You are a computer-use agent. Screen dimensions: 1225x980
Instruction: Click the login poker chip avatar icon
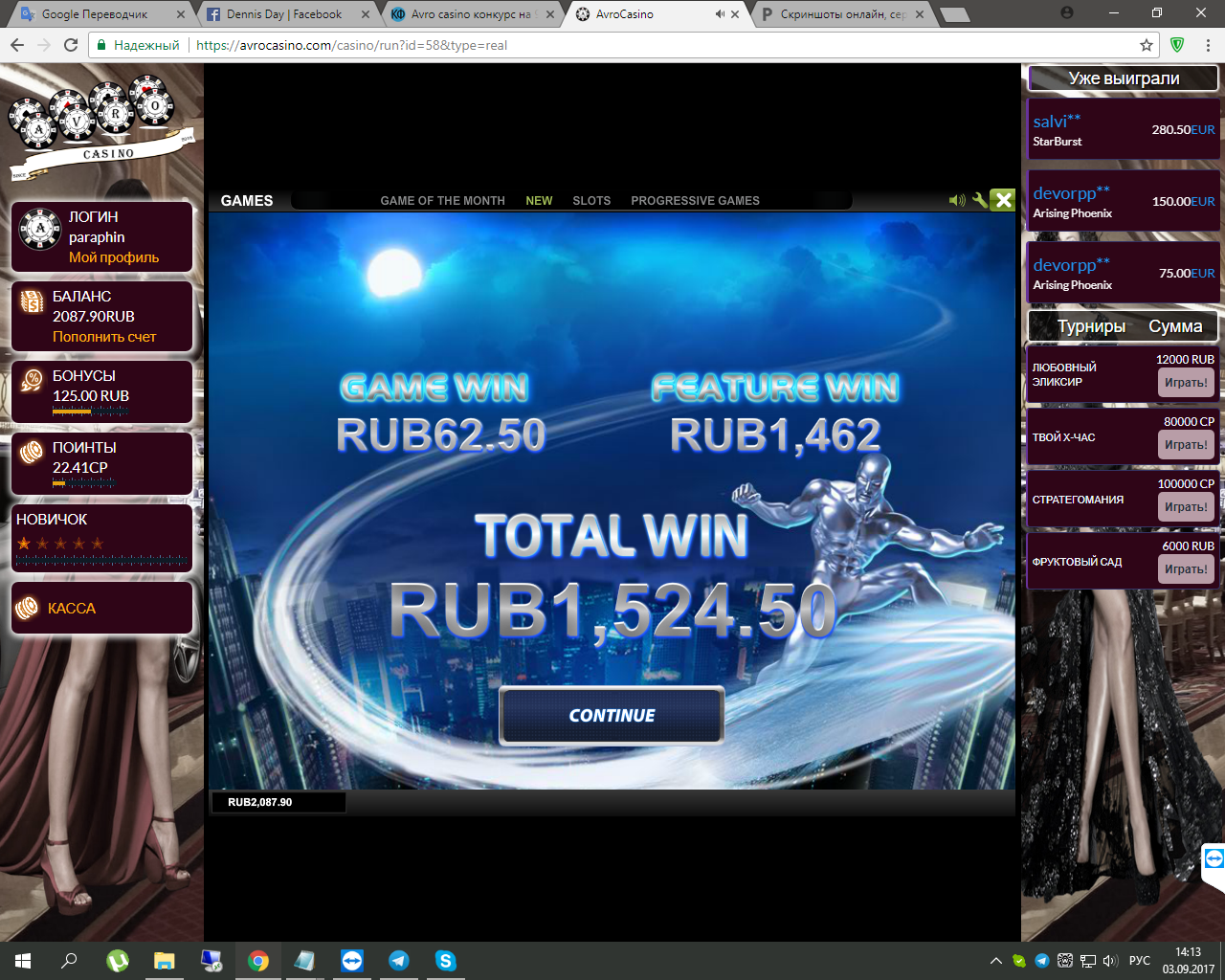(39, 229)
